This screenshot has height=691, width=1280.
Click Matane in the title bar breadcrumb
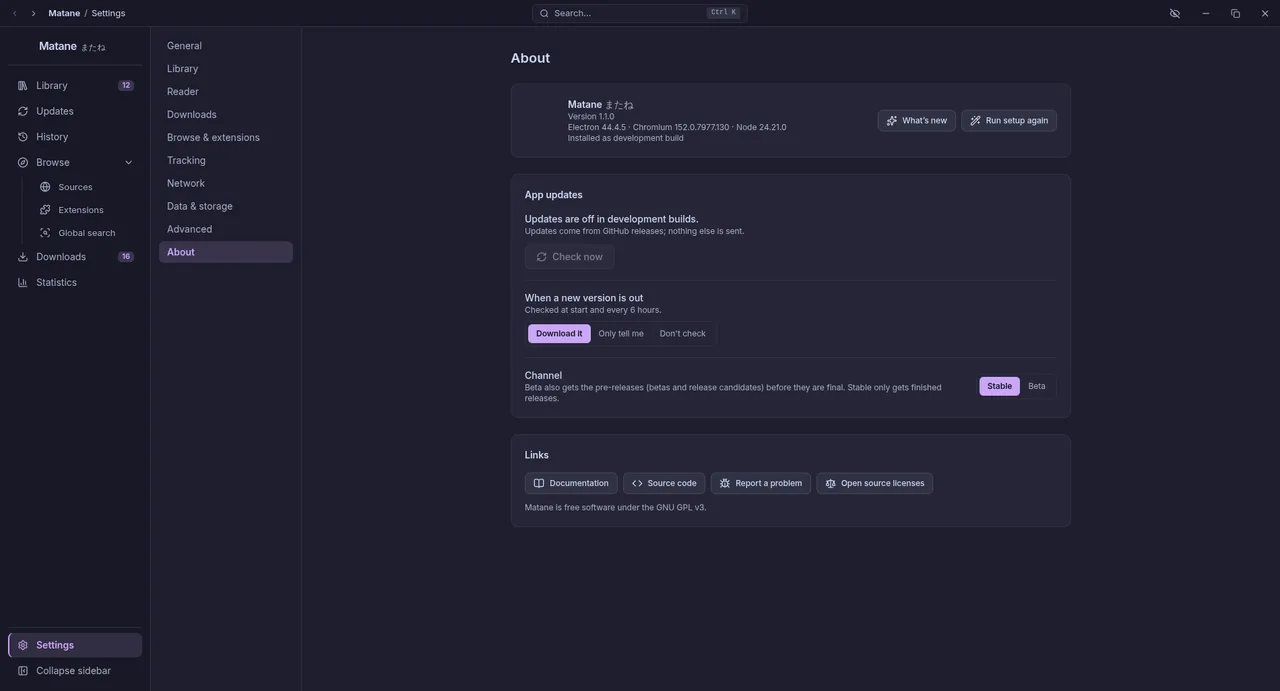[x=64, y=13]
